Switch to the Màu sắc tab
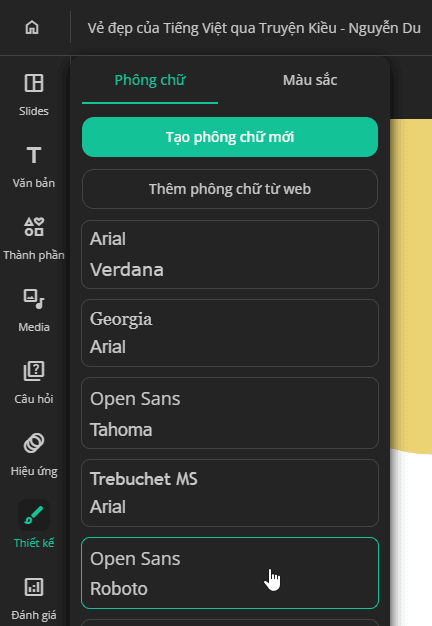 click(x=310, y=80)
